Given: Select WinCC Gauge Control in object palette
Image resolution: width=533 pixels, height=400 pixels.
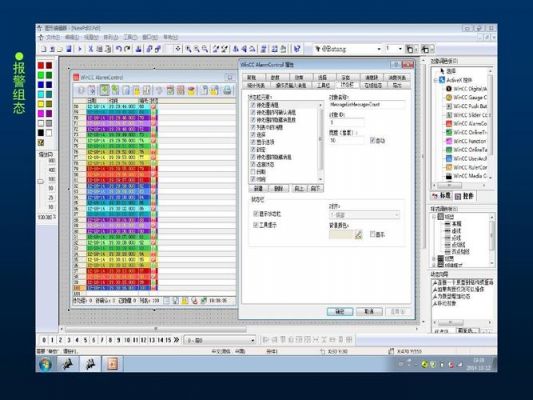Looking at the screenshot, I should pos(466,98).
